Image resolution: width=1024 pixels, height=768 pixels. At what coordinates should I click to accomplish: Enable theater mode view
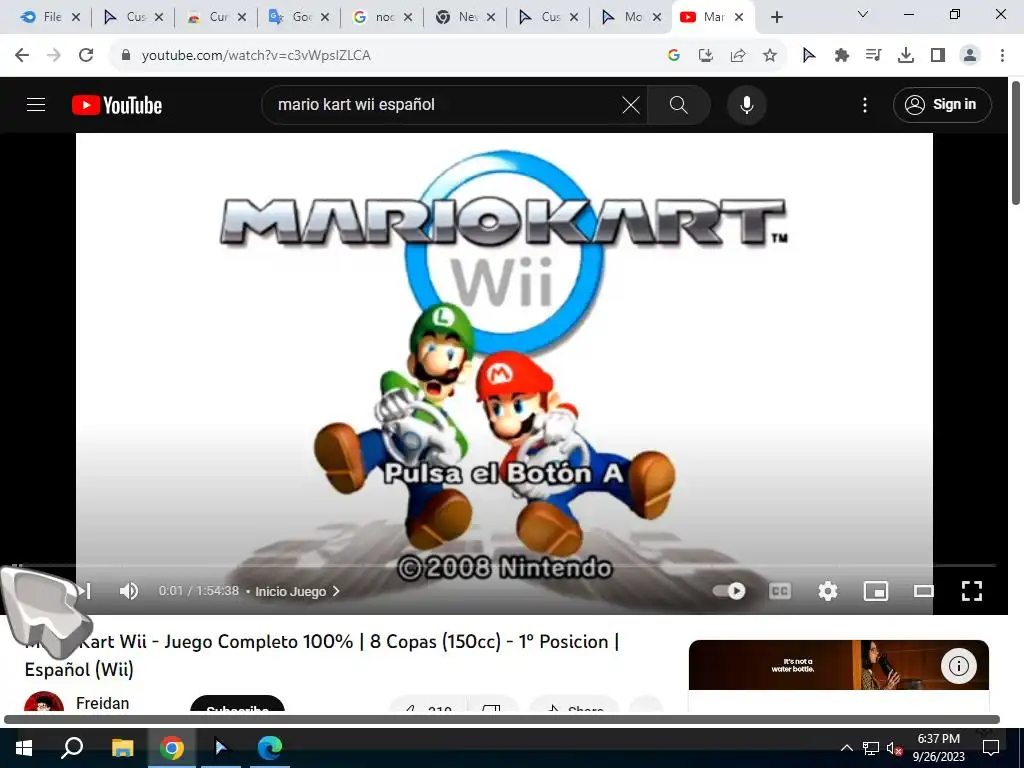point(923,591)
